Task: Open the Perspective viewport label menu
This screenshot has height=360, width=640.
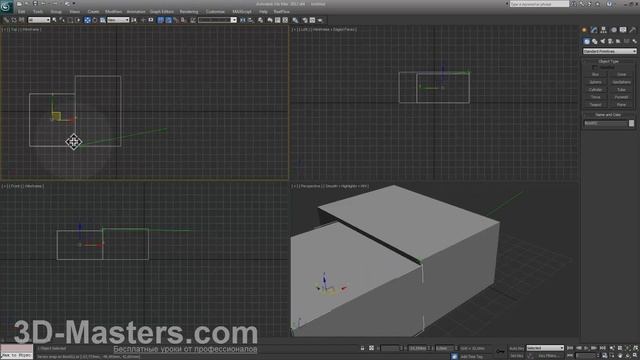Action: pyautogui.click(x=310, y=186)
